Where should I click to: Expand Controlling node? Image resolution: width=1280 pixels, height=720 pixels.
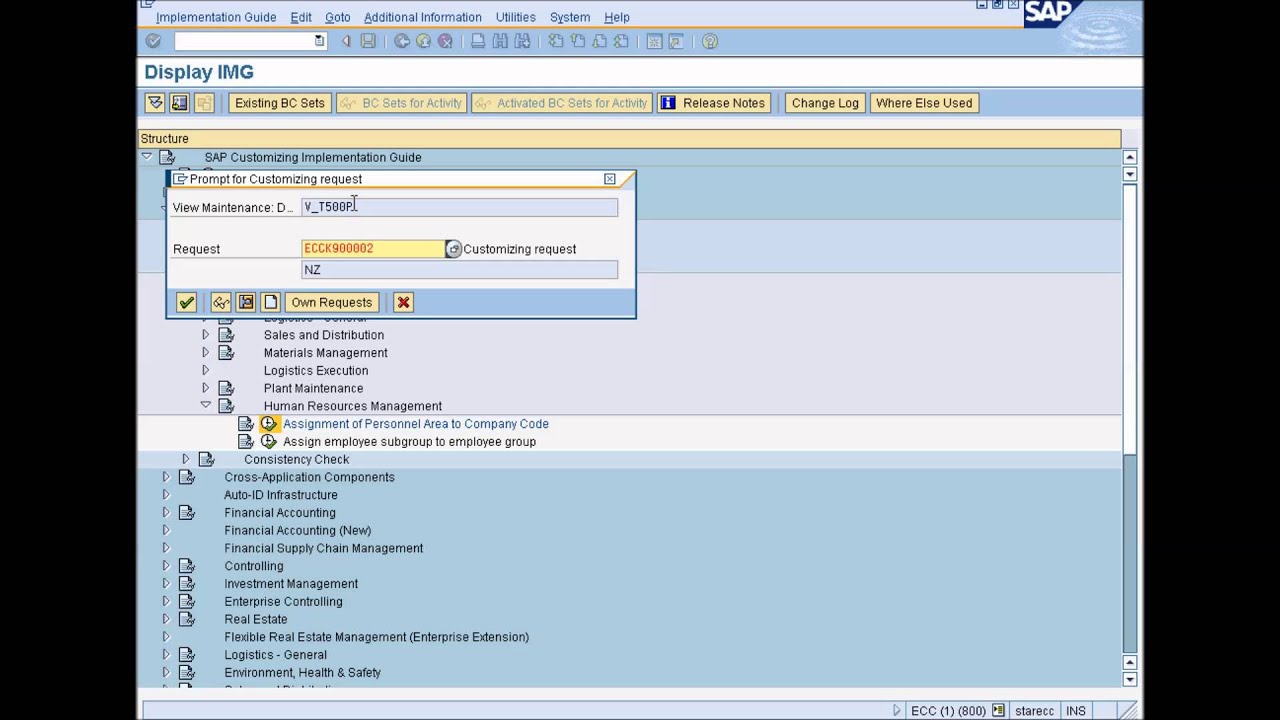click(166, 566)
